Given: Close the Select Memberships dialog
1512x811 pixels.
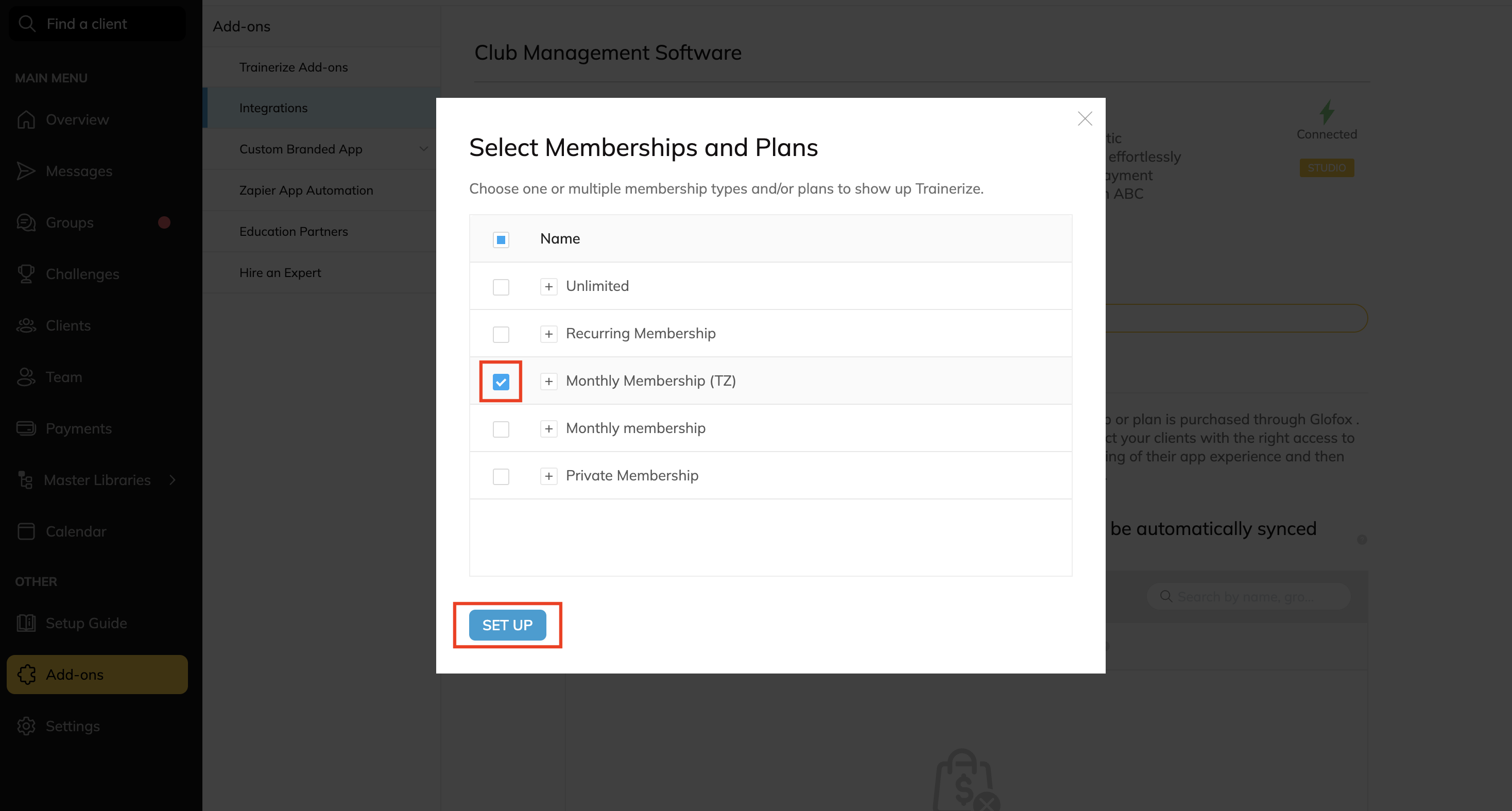Looking at the screenshot, I should point(1085,118).
